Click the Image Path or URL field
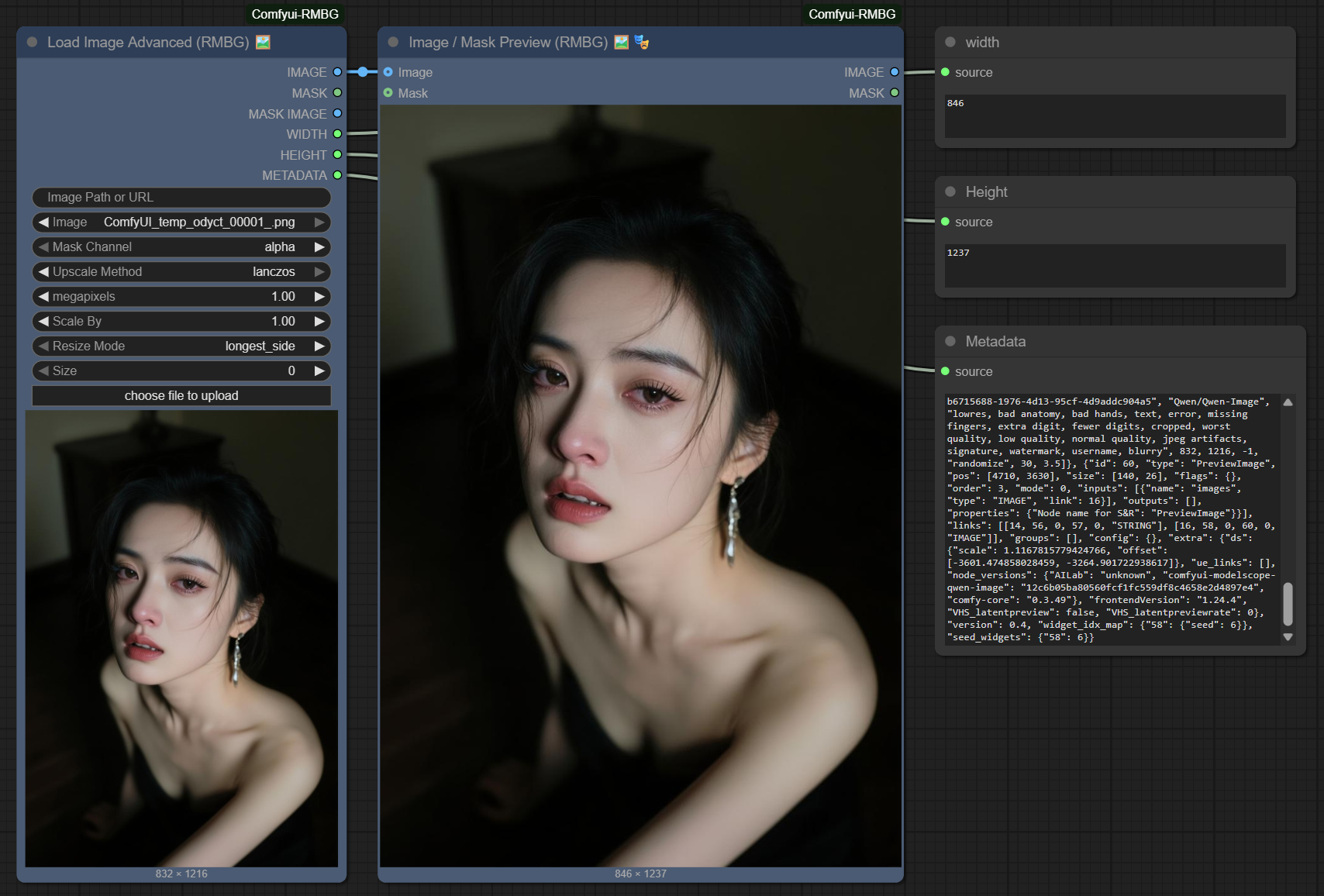Screen dimensions: 1324x896 click(181, 198)
